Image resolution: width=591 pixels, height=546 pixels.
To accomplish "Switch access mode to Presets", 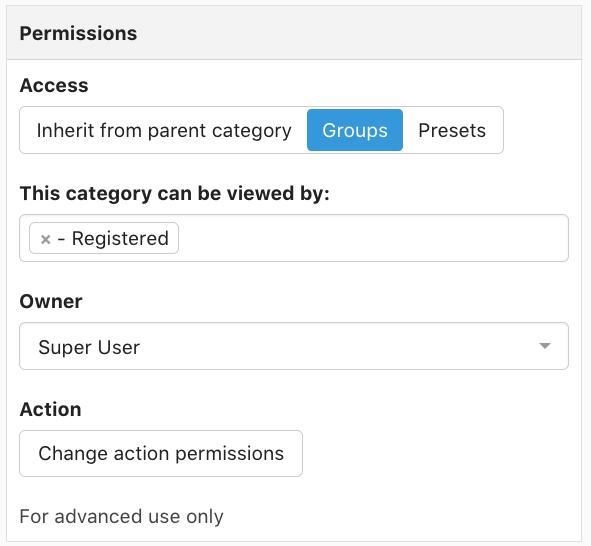I will coord(452,130).
